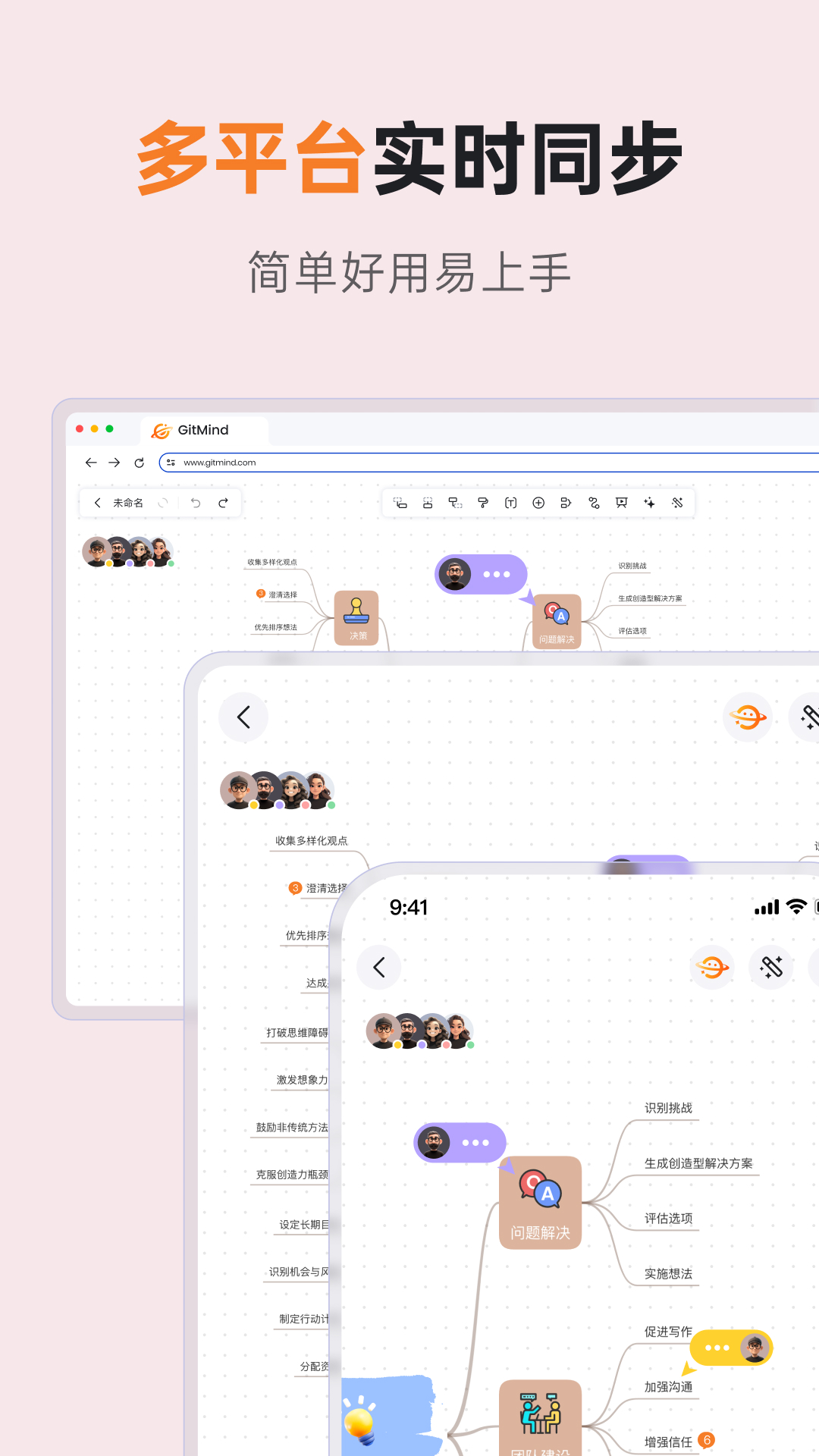Tap the back chevron in the phone view
The image size is (819, 1456).
[x=379, y=967]
